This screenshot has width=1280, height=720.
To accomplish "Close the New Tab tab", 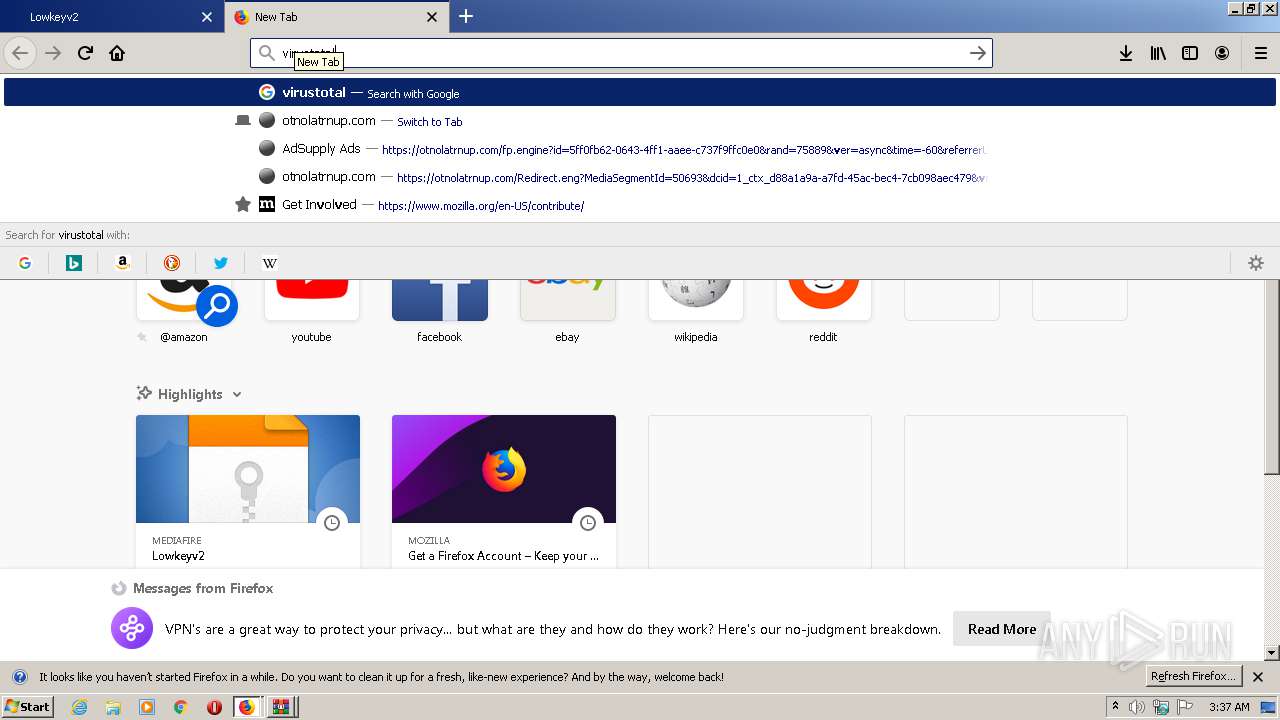I will tap(432, 17).
